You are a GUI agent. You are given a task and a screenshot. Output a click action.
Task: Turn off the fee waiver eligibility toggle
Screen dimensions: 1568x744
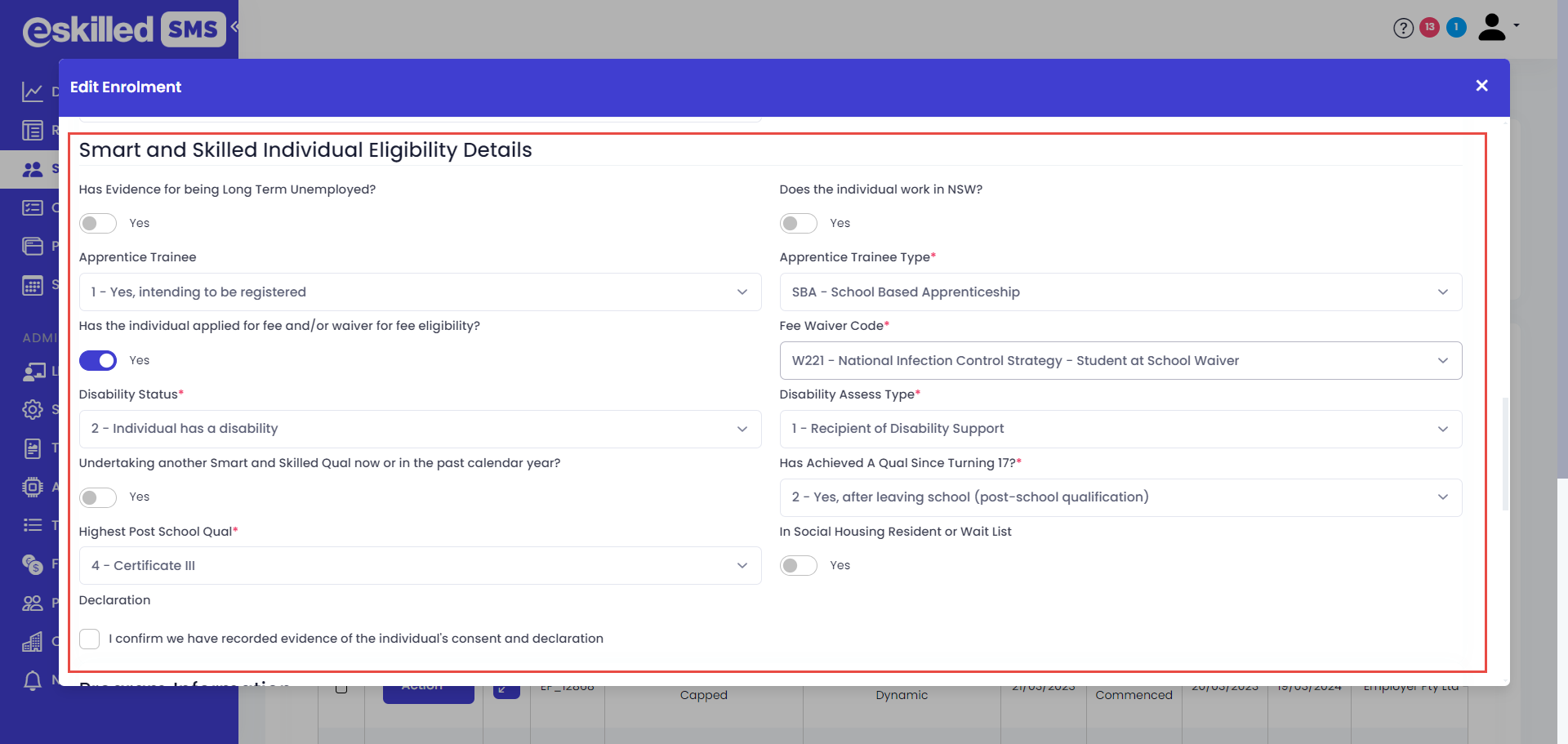(x=98, y=360)
